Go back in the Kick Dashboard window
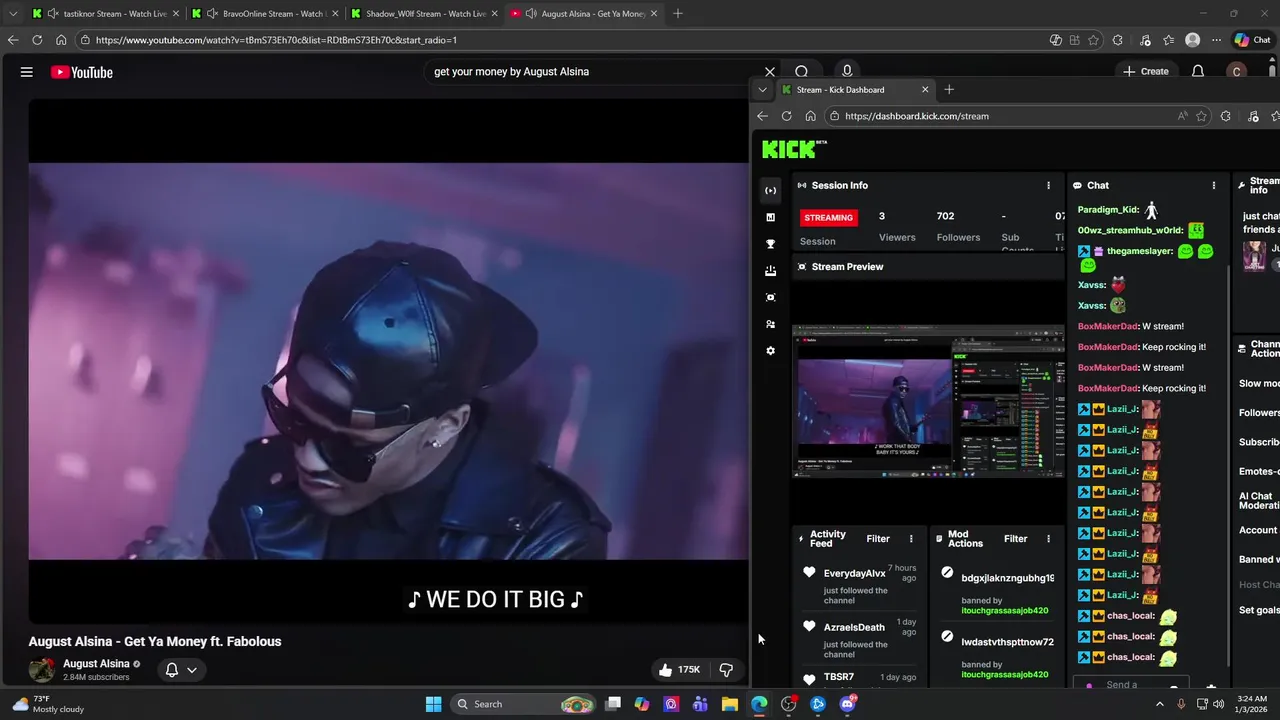The width and height of the screenshot is (1280, 720). (x=762, y=116)
